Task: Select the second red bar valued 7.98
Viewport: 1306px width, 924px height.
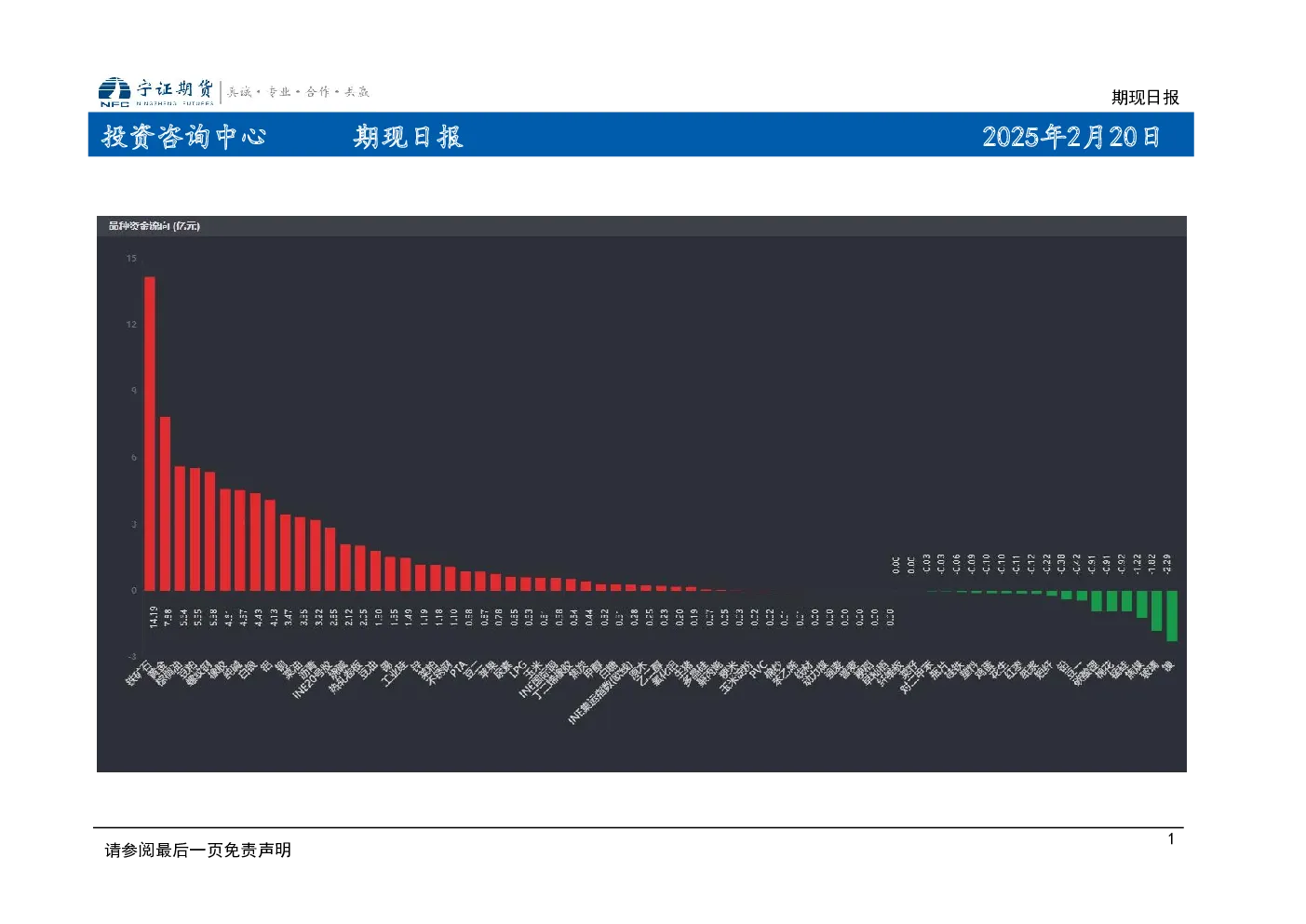Action: 165,503
